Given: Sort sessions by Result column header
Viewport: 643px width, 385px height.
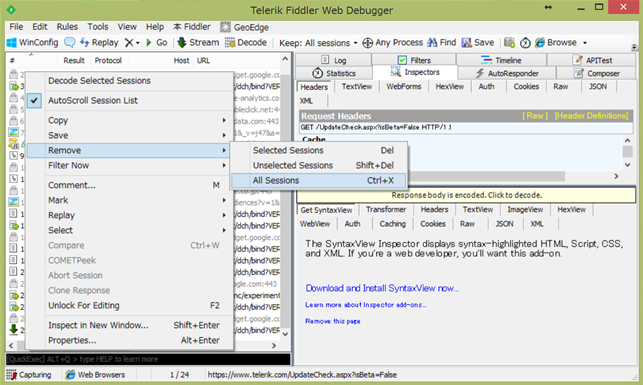Looking at the screenshot, I should click(x=74, y=61).
